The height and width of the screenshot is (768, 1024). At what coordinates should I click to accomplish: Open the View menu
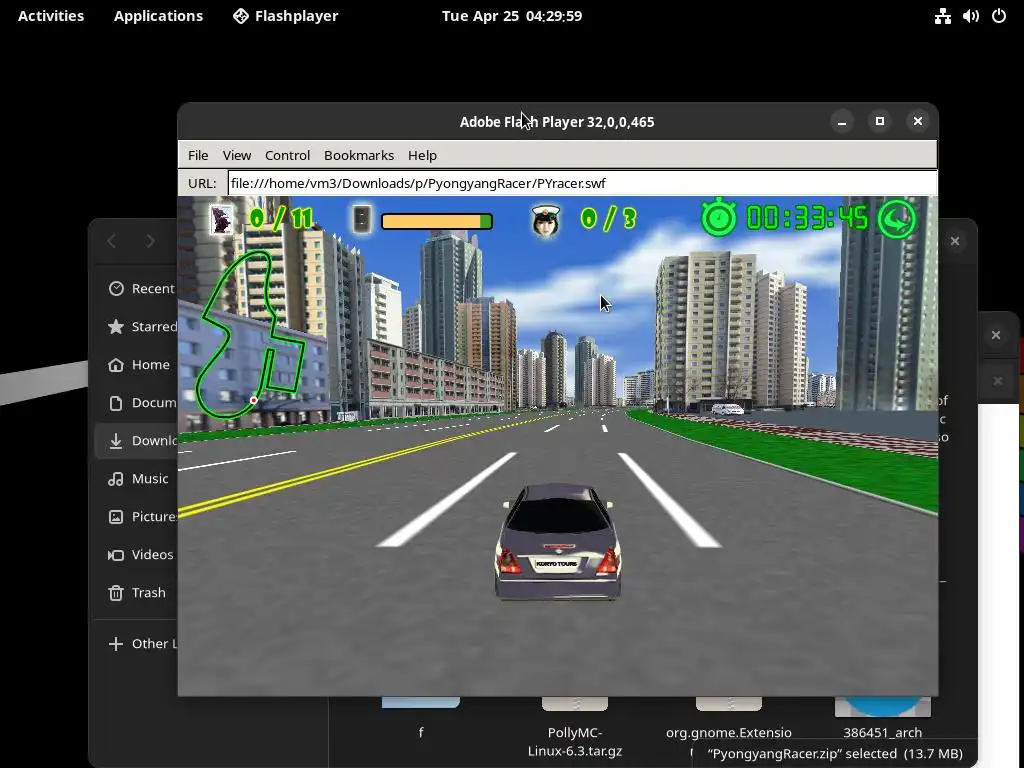pyautogui.click(x=236, y=155)
